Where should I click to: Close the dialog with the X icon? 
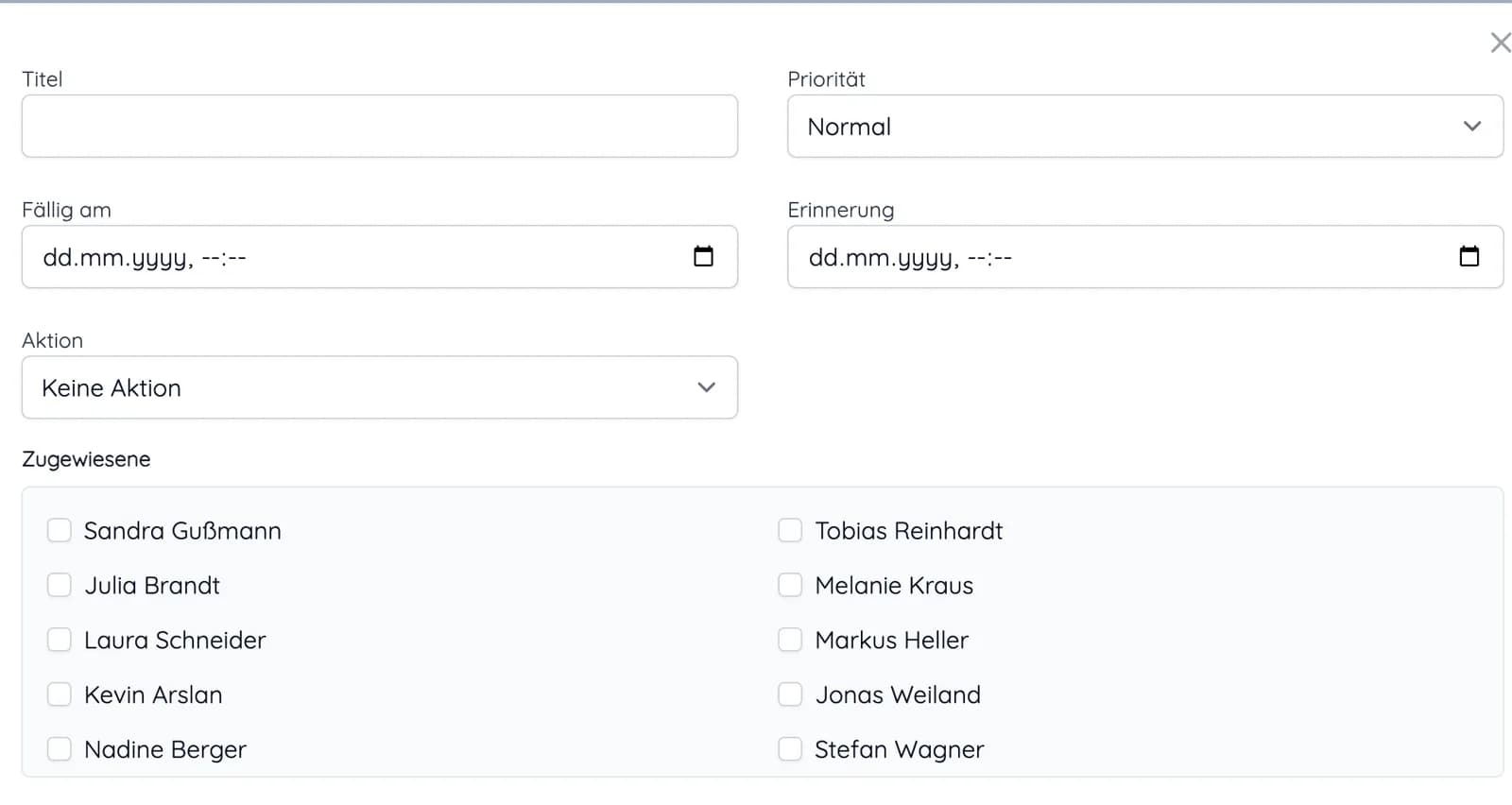1500,43
